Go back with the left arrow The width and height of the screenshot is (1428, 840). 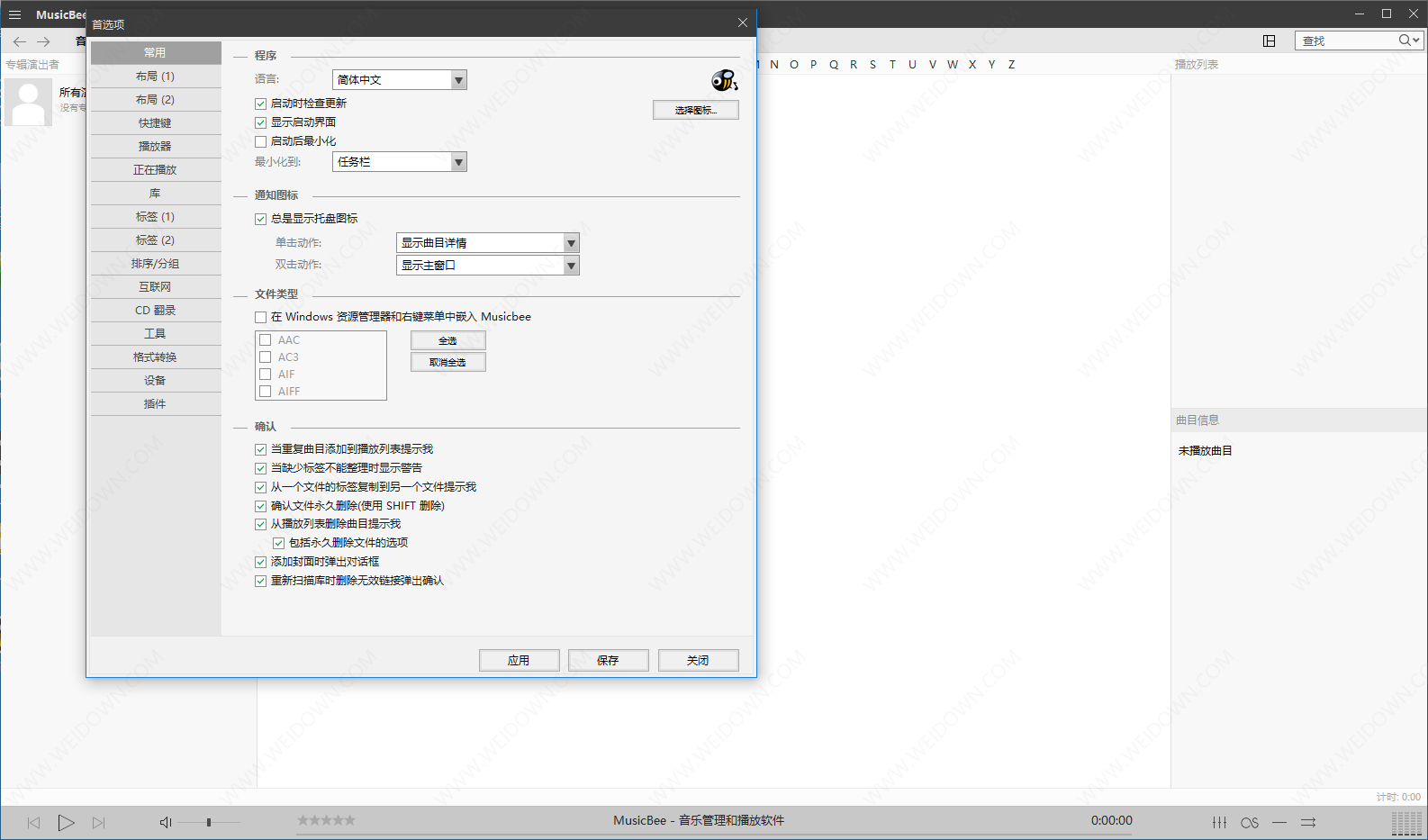pyautogui.click(x=20, y=41)
